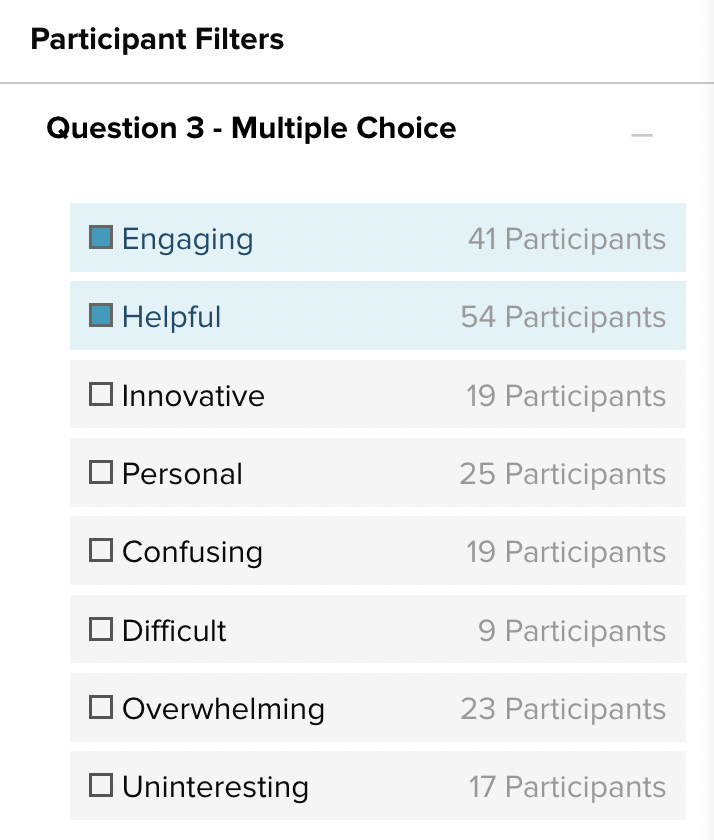This screenshot has height=840, width=714.
Task: Select the Difficult checkbox
Action: [x=101, y=630]
